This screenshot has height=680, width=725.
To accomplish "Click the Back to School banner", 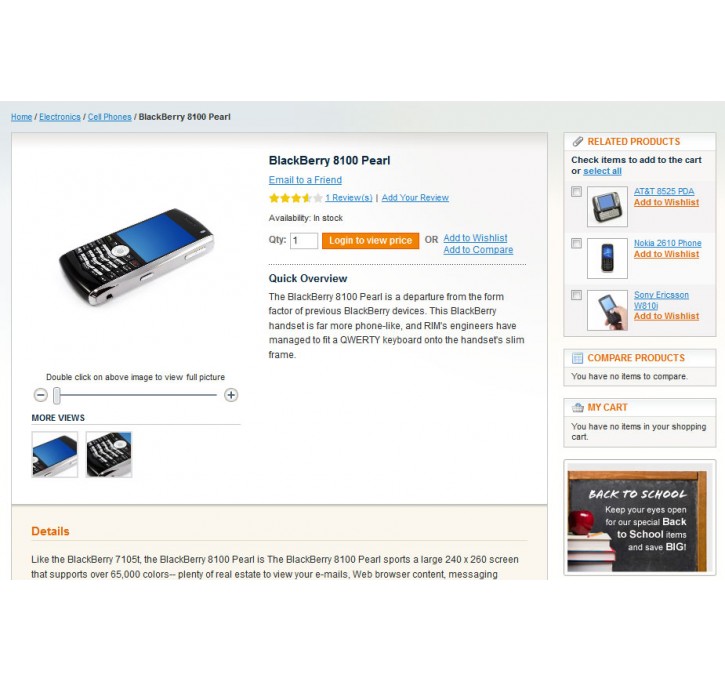I will pyautogui.click(x=640, y=518).
